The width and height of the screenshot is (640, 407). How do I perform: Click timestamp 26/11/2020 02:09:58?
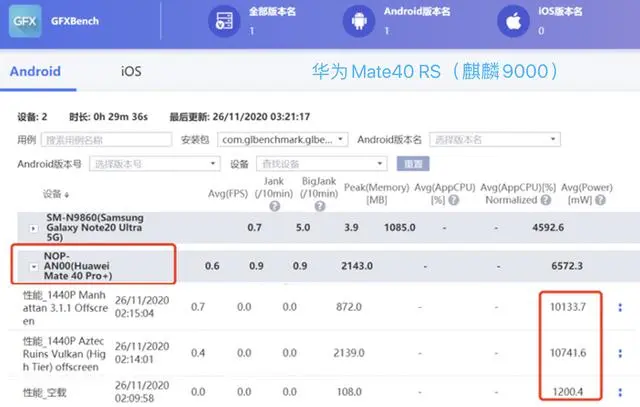click(142, 392)
